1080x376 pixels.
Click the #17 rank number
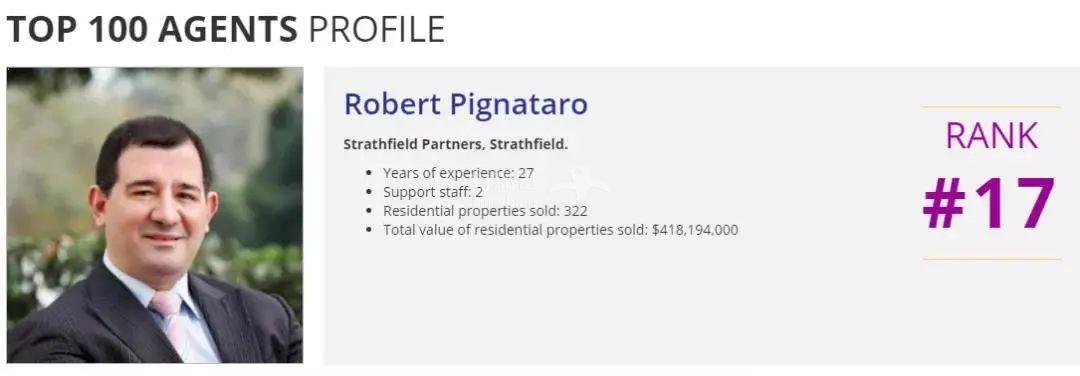989,203
